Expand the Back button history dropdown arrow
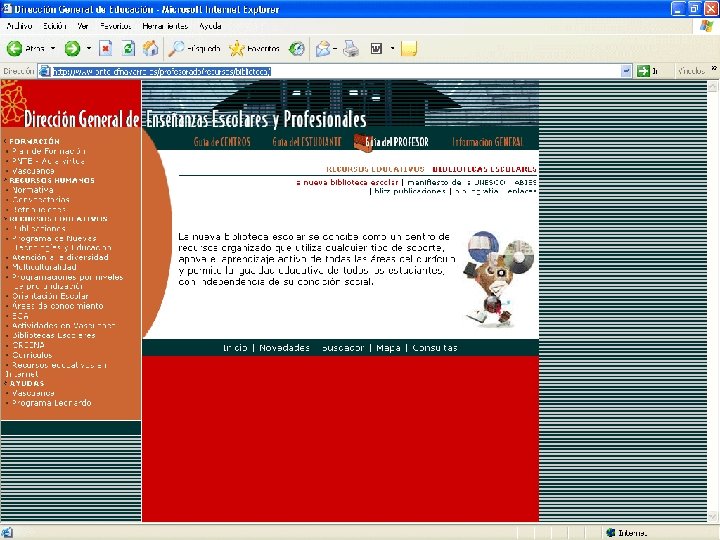Image resolution: width=720 pixels, height=540 pixels. click(53, 48)
